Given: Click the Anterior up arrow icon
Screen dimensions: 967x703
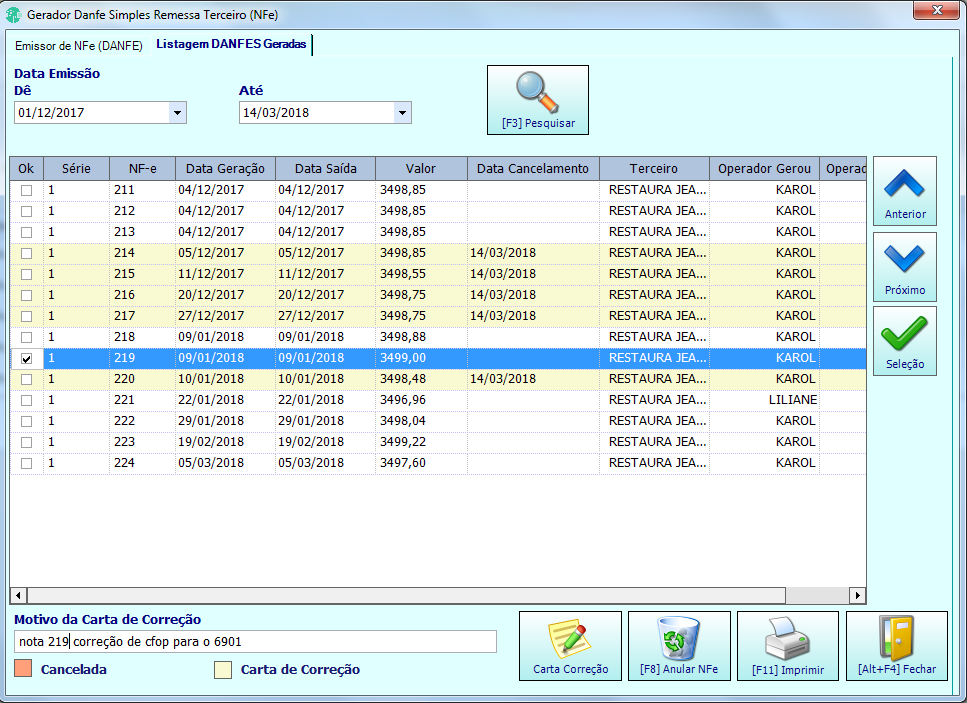Looking at the screenshot, I should pos(904,184).
